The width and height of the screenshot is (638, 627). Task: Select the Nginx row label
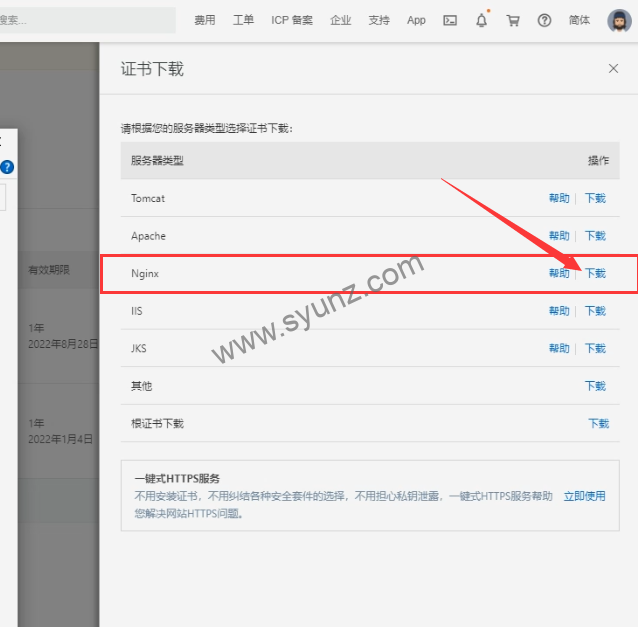point(145,273)
